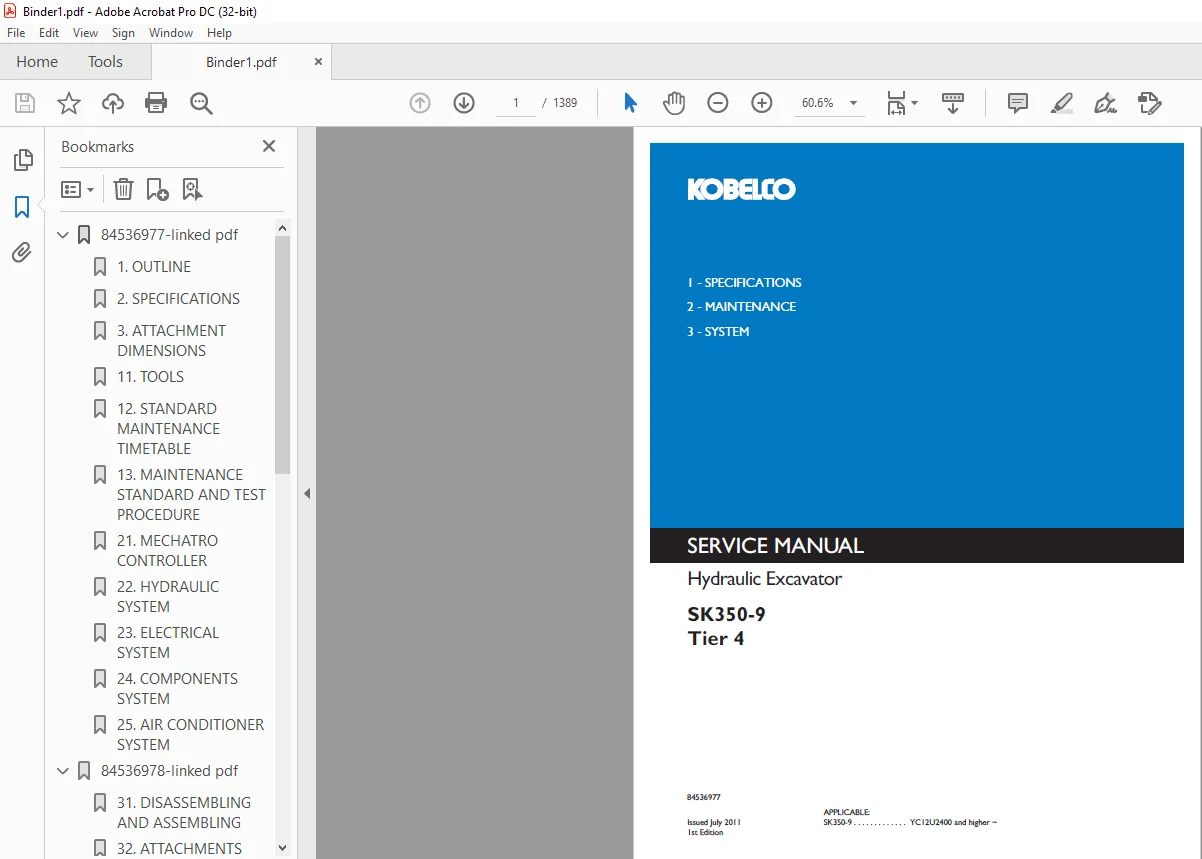
Task: Open bookmark 11. TOOLS
Action: (x=150, y=377)
